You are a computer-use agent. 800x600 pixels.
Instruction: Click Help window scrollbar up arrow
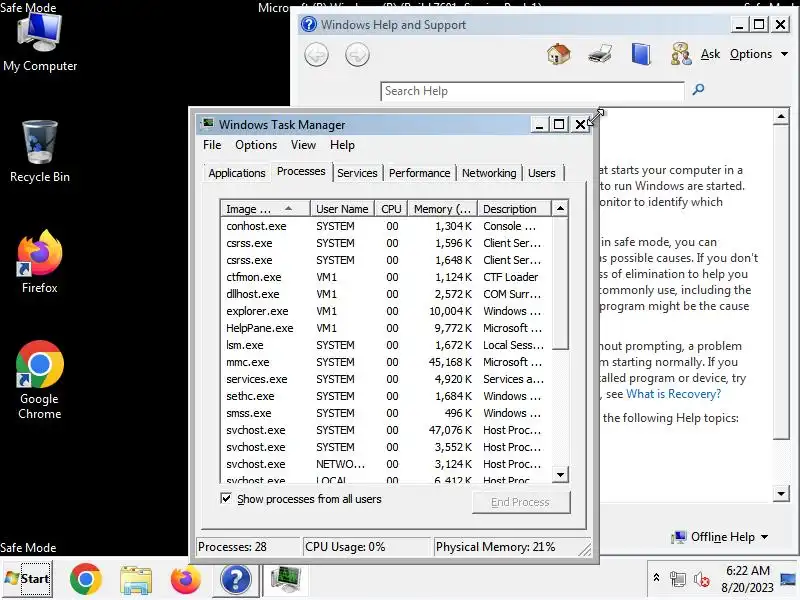click(x=781, y=116)
